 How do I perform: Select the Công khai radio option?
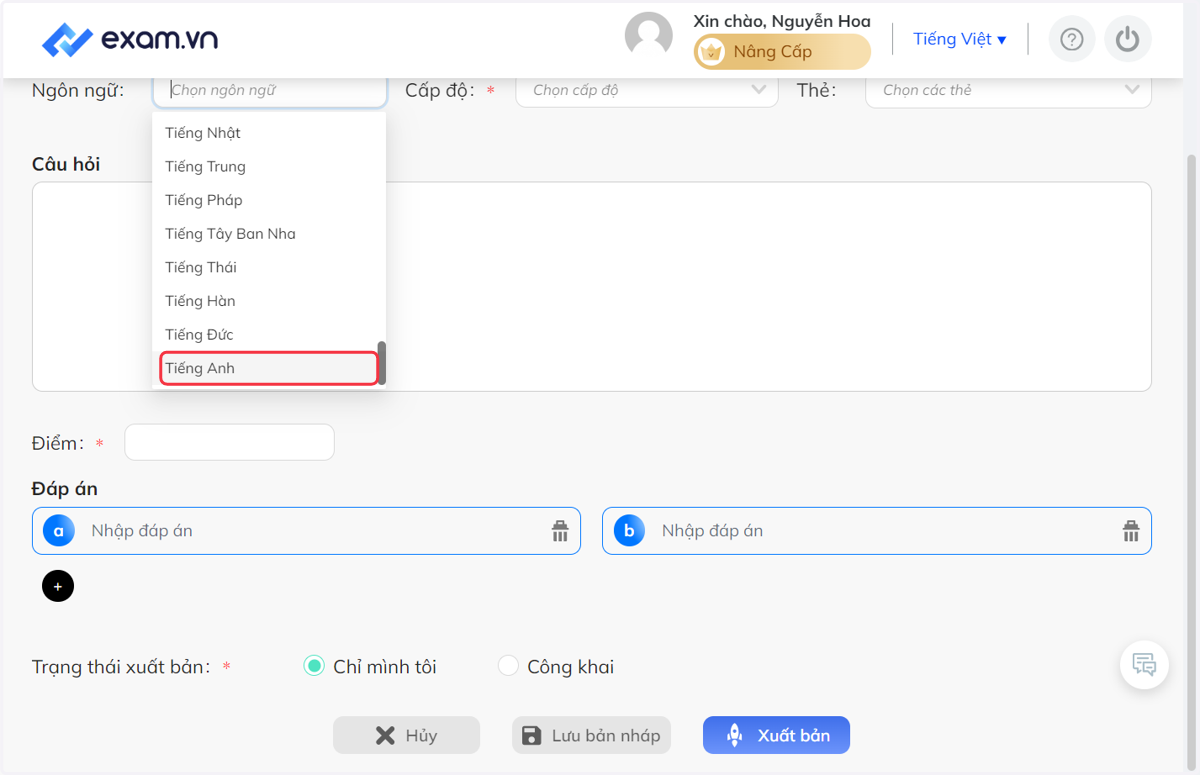[x=508, y=666]
